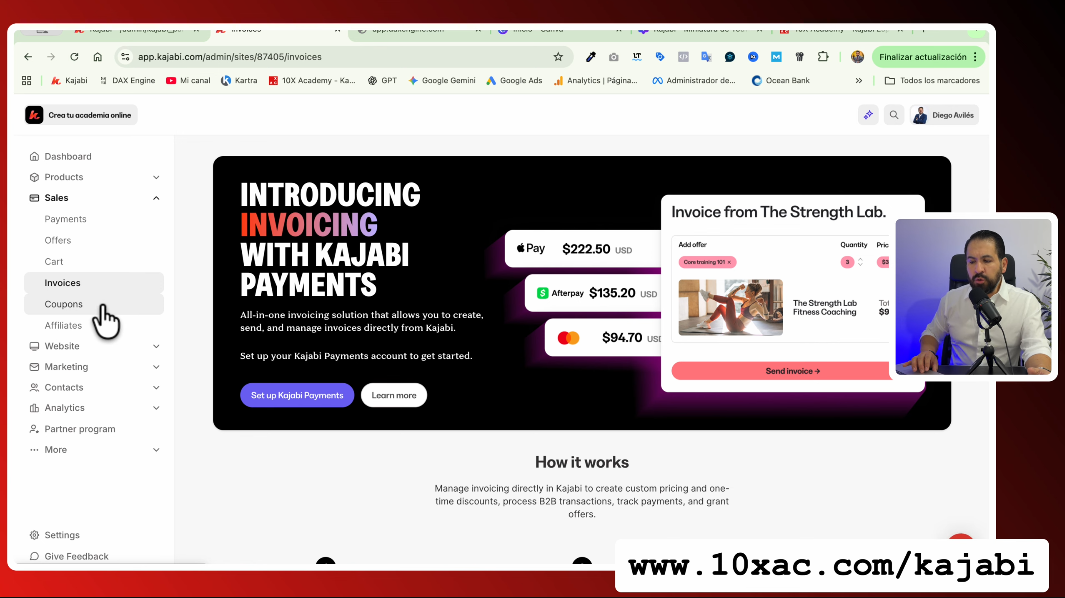The width and height of the screenshot is (1065, 598).
Task: Open Products in the sidebar
Action: (64, 177)
